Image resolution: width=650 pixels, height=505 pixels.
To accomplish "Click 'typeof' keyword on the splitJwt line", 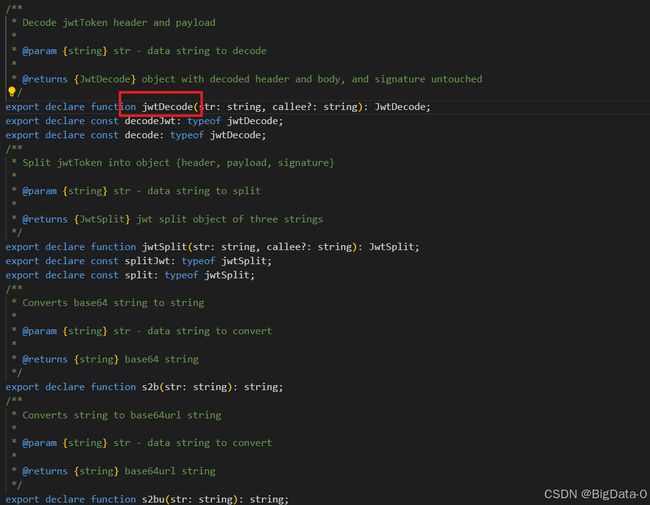I will [198, 261].
